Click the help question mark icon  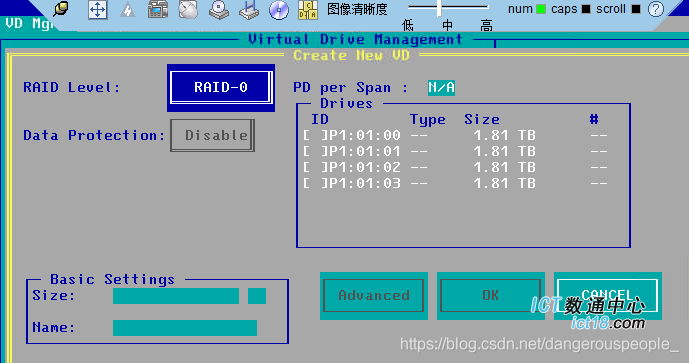[656, 9]
